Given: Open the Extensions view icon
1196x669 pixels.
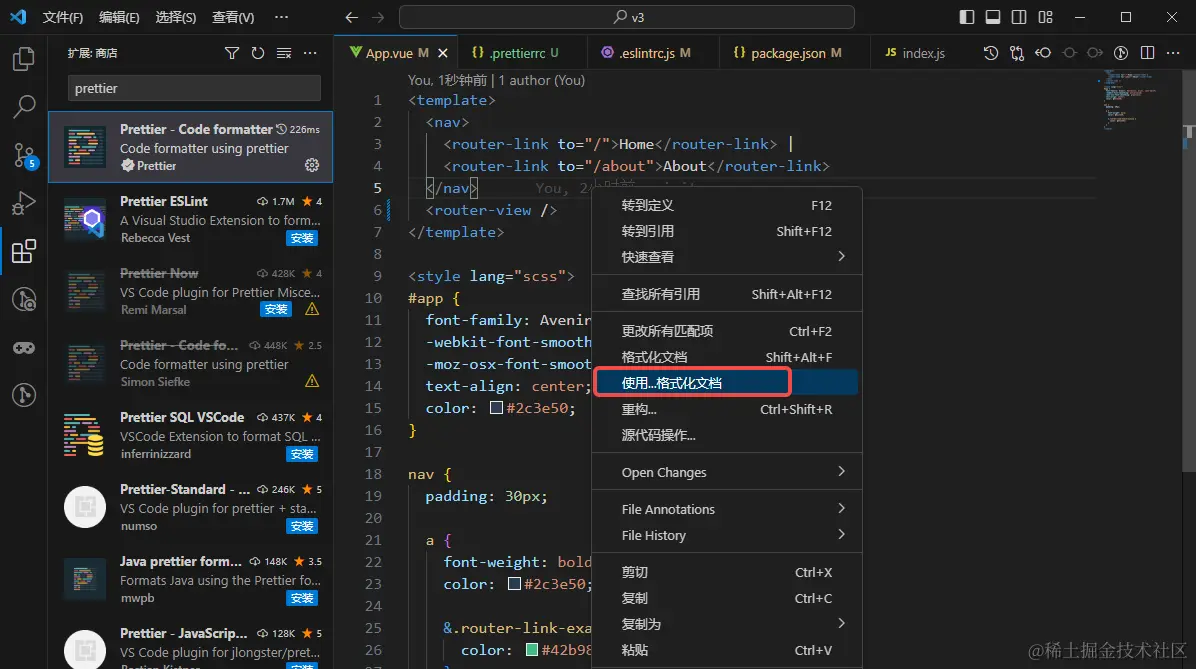Looking at the screenshot, I should coord(24,251).
